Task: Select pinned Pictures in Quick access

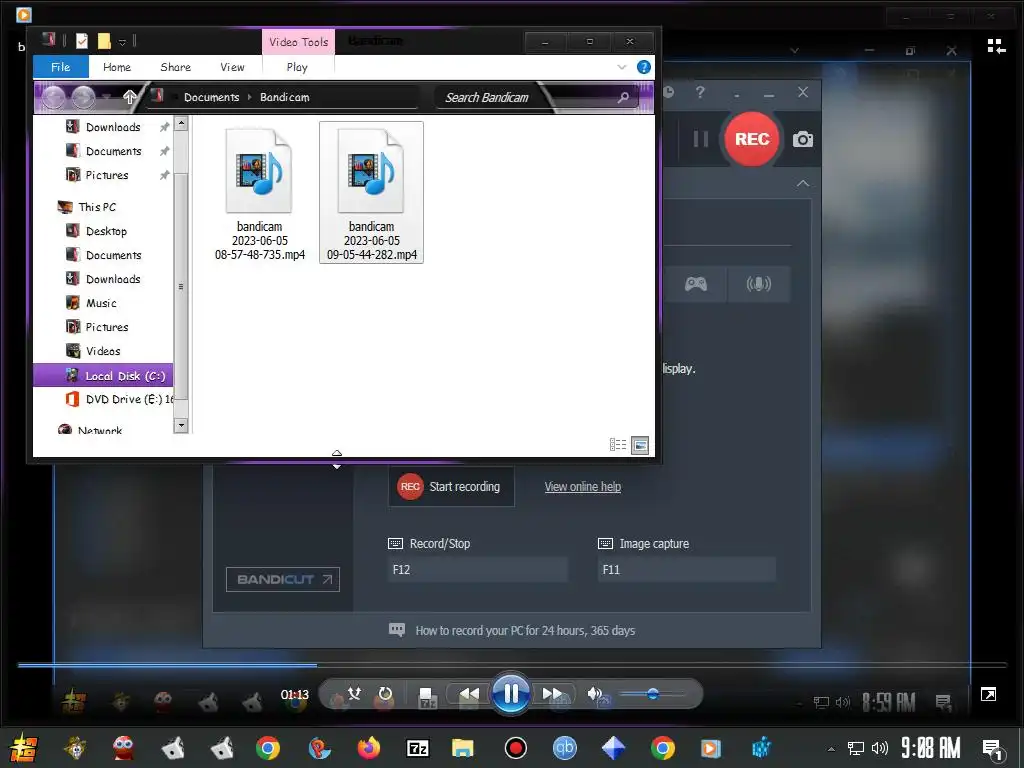Action: [106, 175]
